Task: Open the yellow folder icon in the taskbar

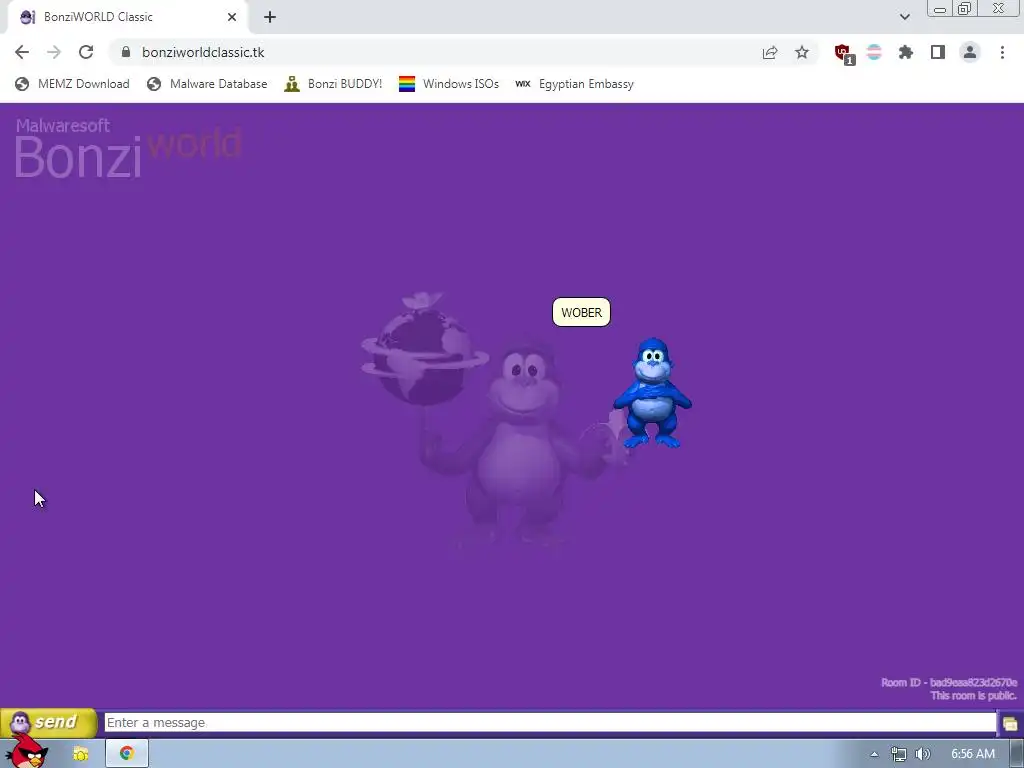Action: pyautogui.click(x=81, y=754)
